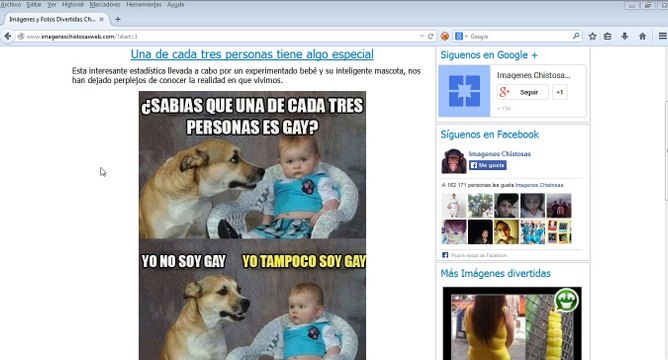Focus the URL address bar
The width and height of the screenshot is (668, 360).
[x=222, y=36]
